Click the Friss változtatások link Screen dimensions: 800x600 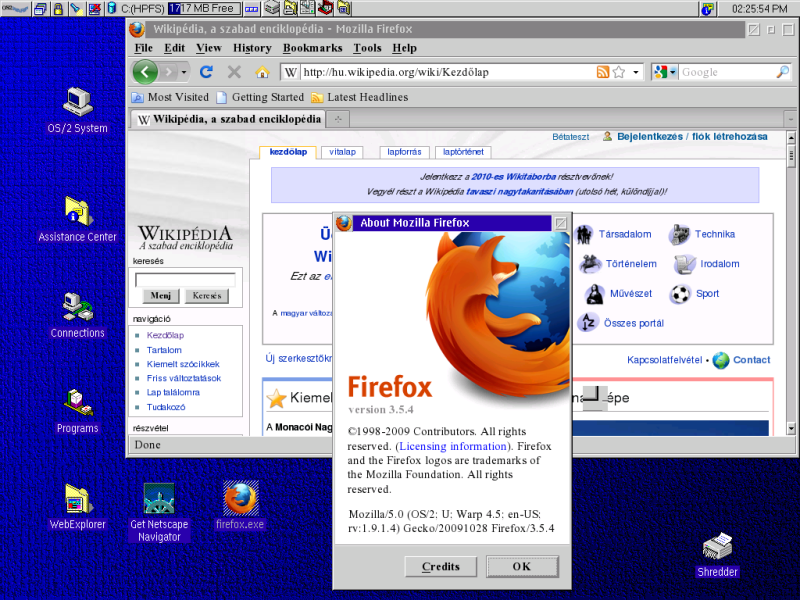(x=184, y=378)
